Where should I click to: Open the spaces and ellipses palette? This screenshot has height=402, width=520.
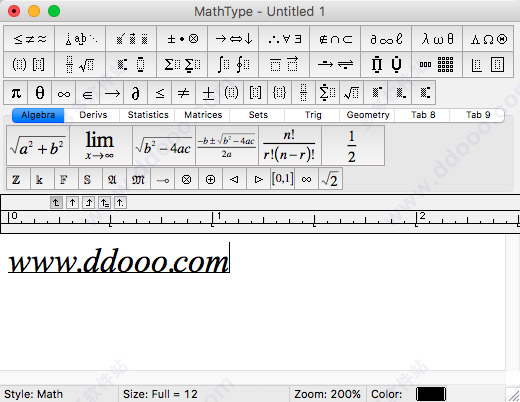tap(80, 39)
